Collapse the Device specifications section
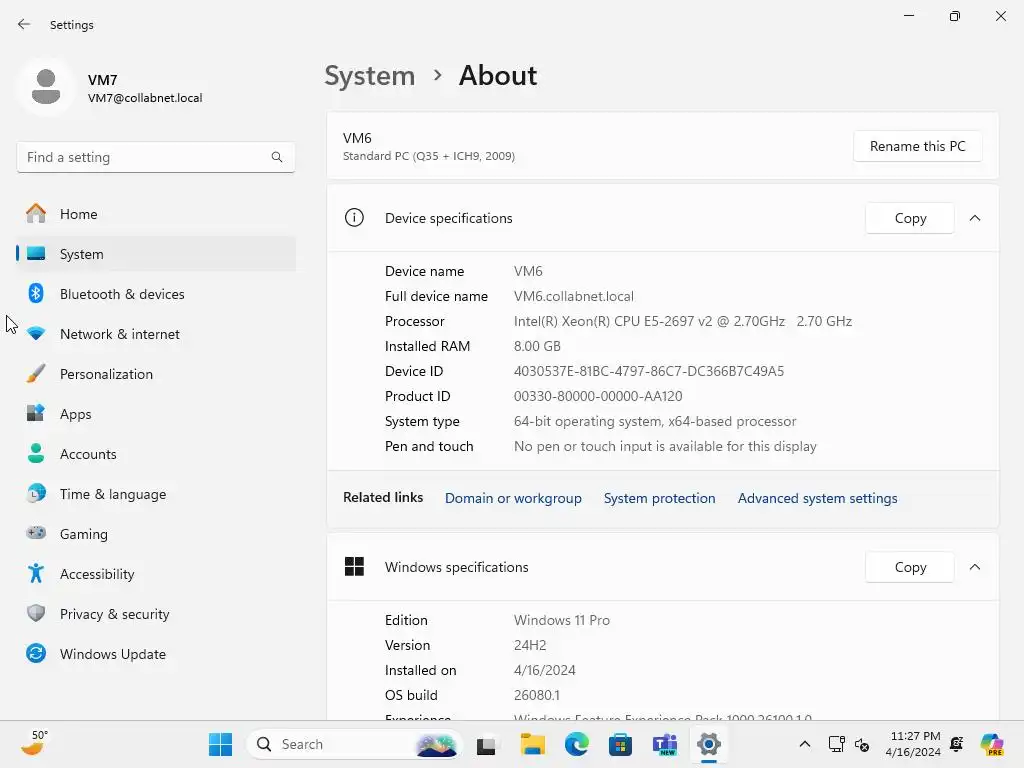Viewport: 1024px width, 768px height. (974, 218)
